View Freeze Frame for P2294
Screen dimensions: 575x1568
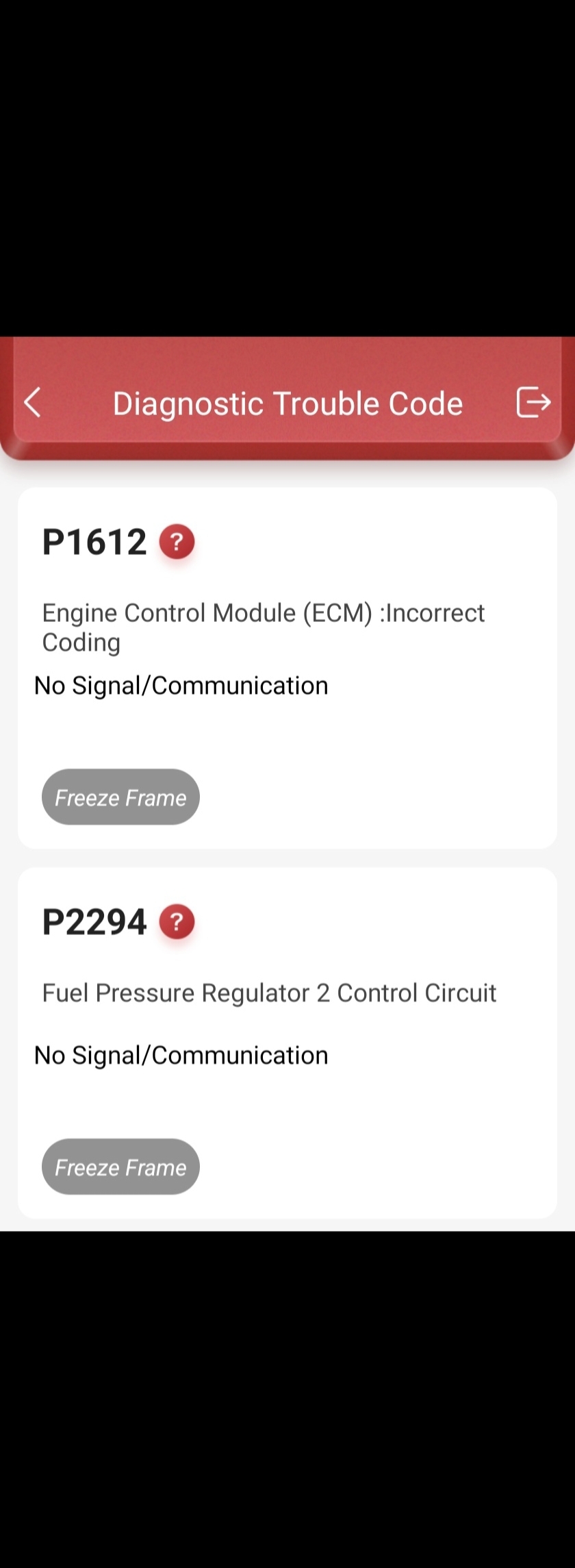point(120,1167)
